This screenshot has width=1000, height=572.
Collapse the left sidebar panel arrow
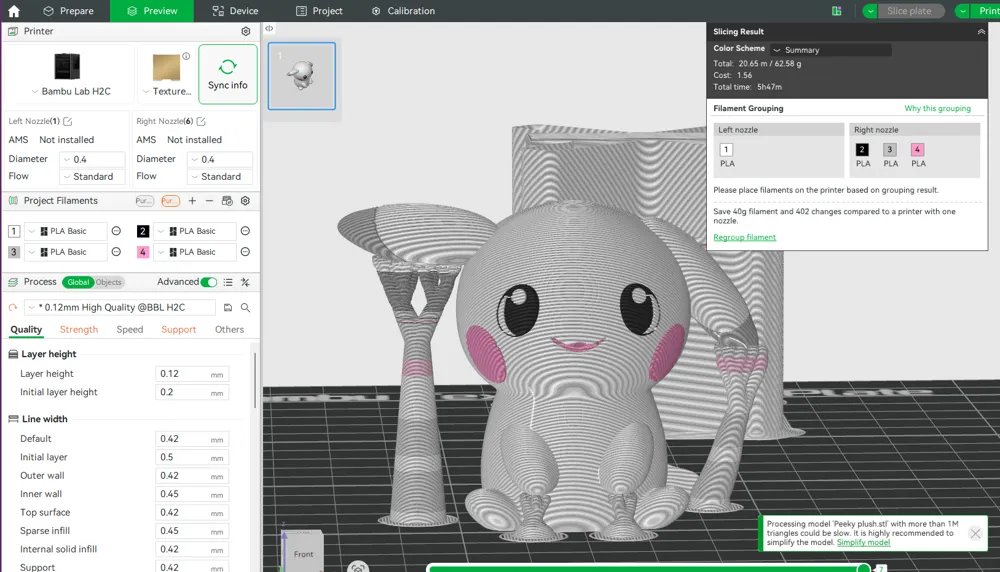[x=269, y=28]
